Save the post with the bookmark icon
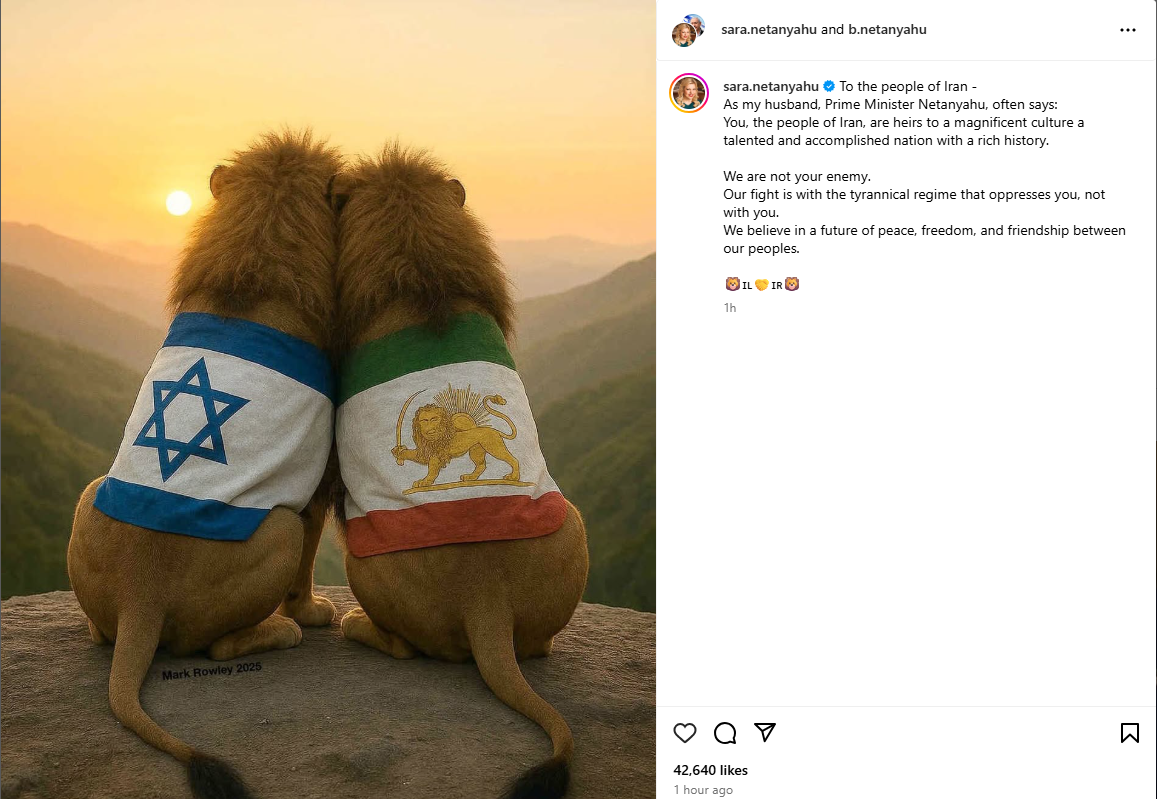The width and height of the screenshot is (1157, 799). 1129,733
